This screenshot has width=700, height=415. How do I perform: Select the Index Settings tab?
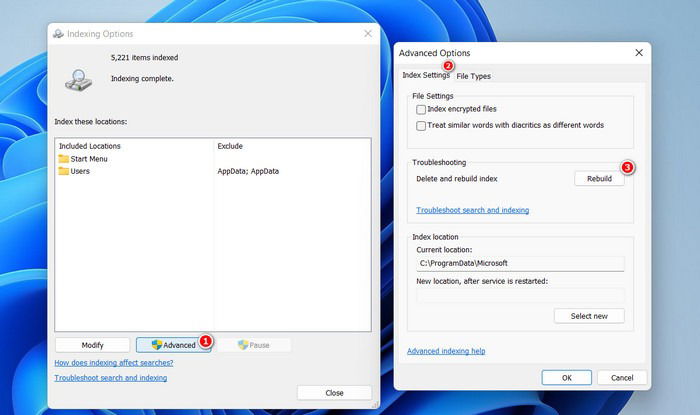426,75
